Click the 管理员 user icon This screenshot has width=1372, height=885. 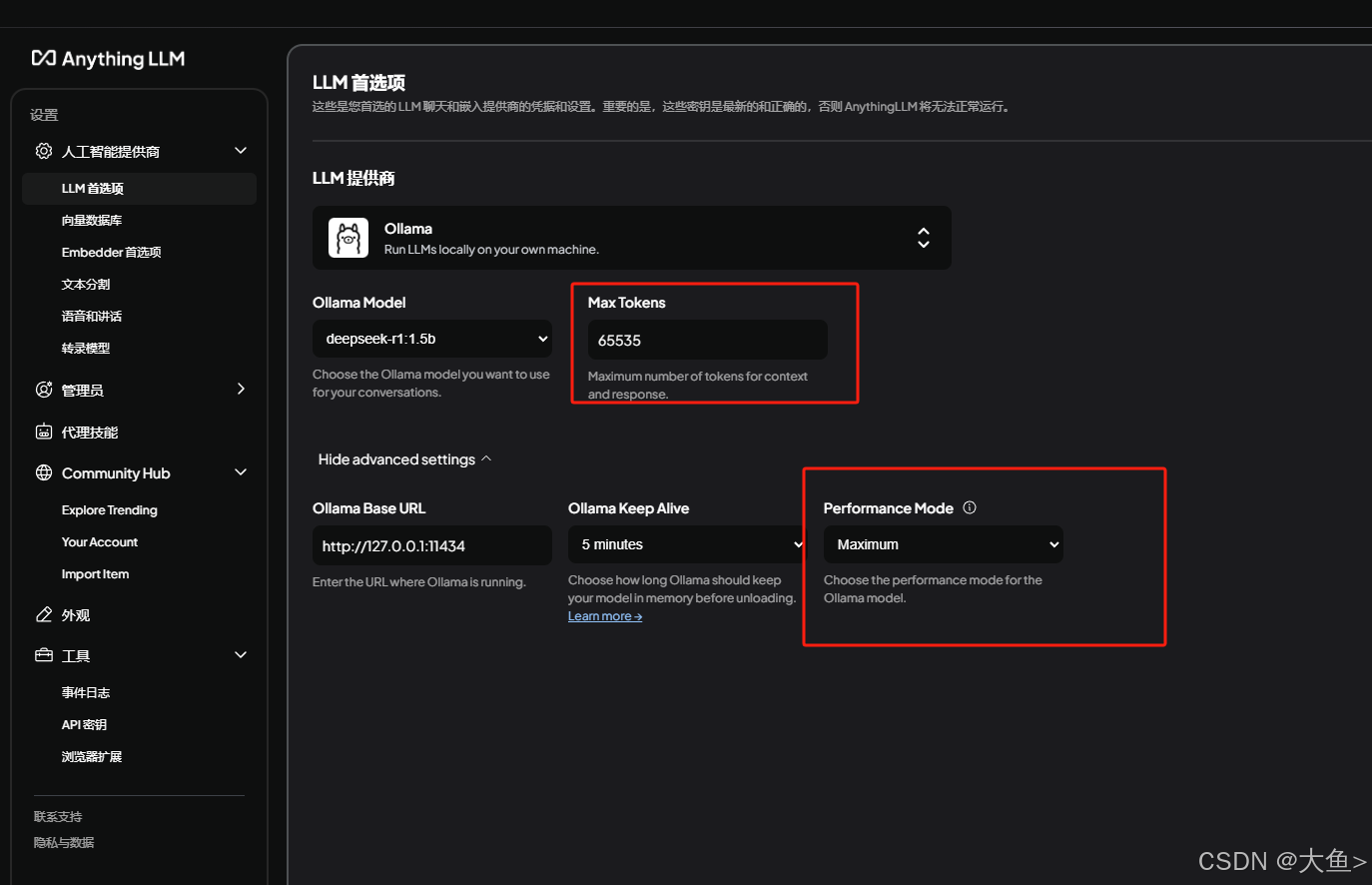point(44,390)
